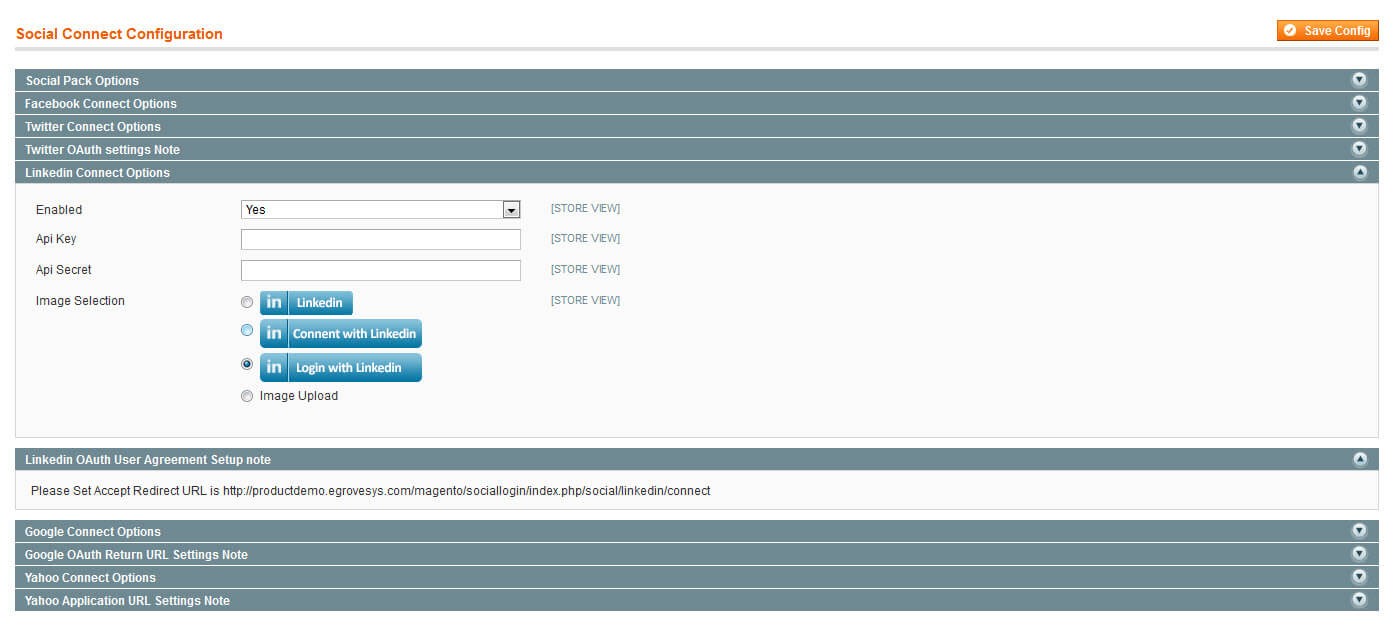This screenshot has width=1394, height=643.
Task: Click the Enabled field label
Action: [x=59, y=210]
